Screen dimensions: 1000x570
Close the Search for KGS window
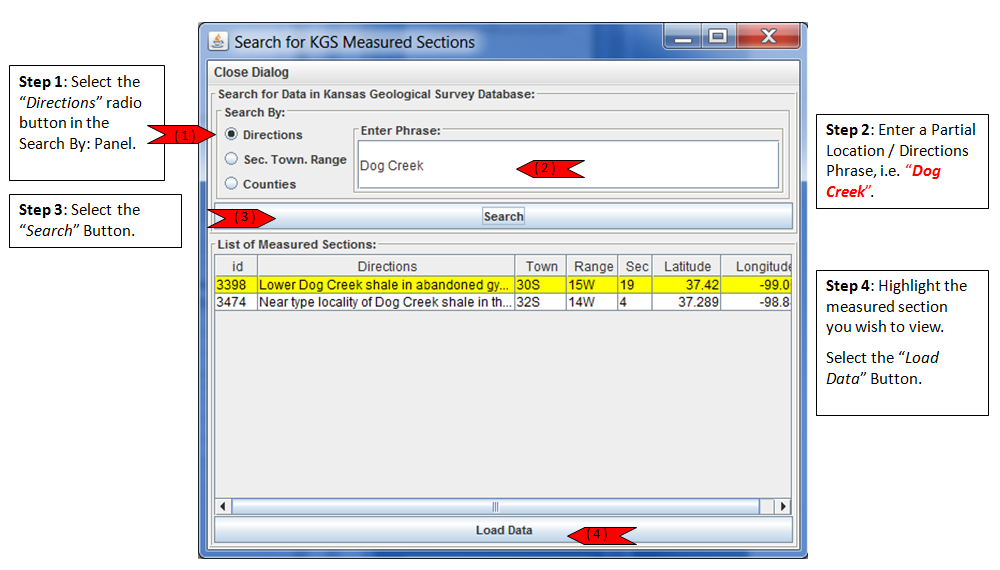coord(768,36)
